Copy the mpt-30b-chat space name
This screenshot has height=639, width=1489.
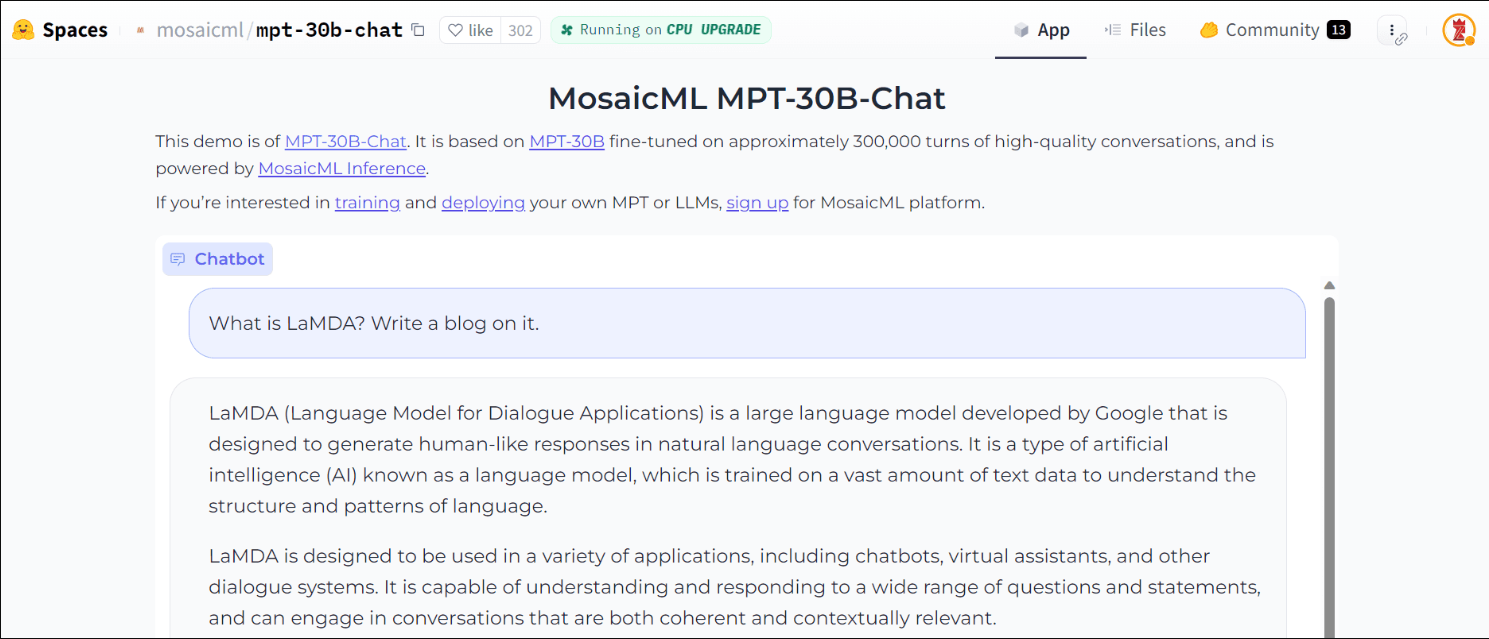click(x=418, y=30)
